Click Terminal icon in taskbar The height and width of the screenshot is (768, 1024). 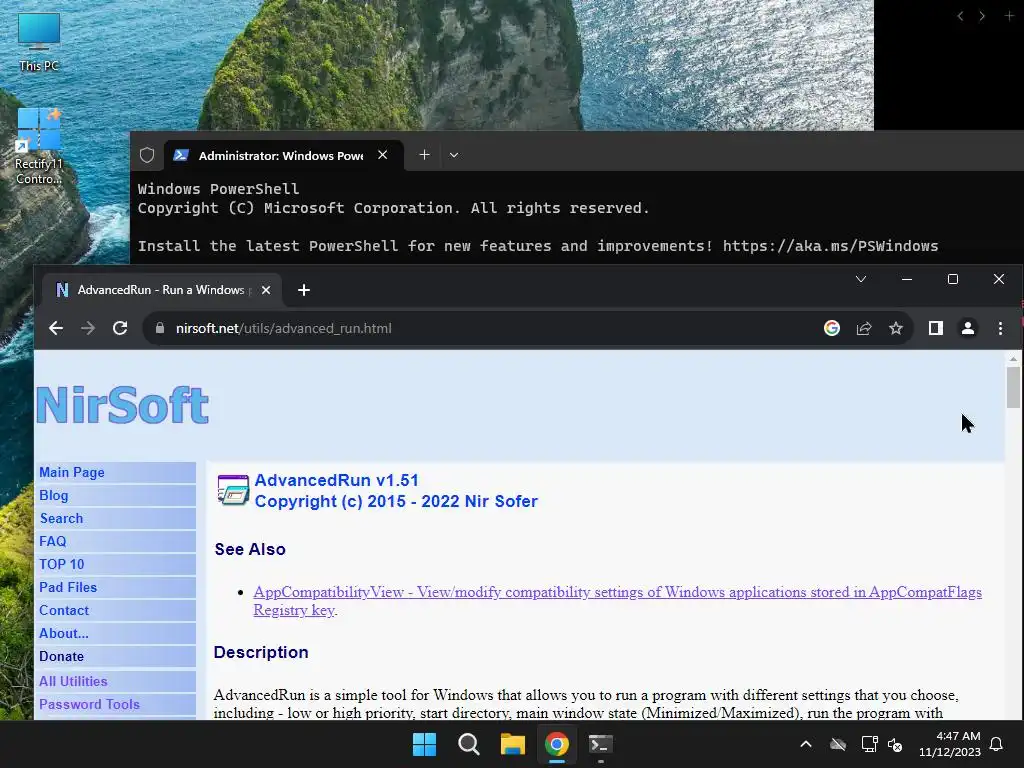tap(601, 744)
